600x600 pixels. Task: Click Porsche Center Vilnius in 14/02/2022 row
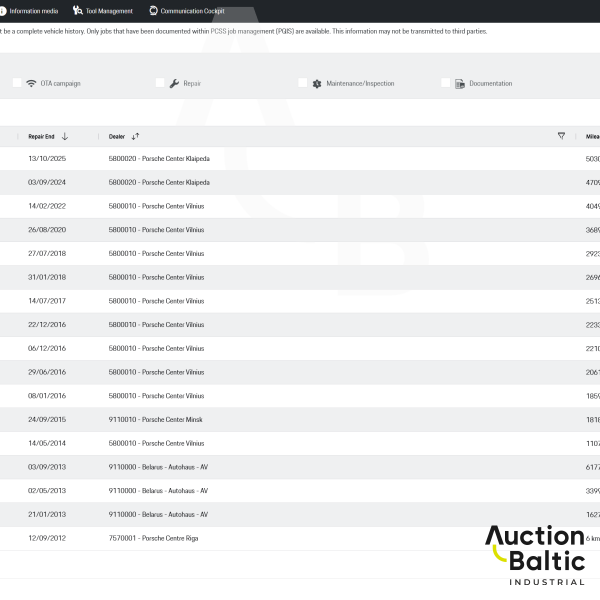click(x=157, y=206)
